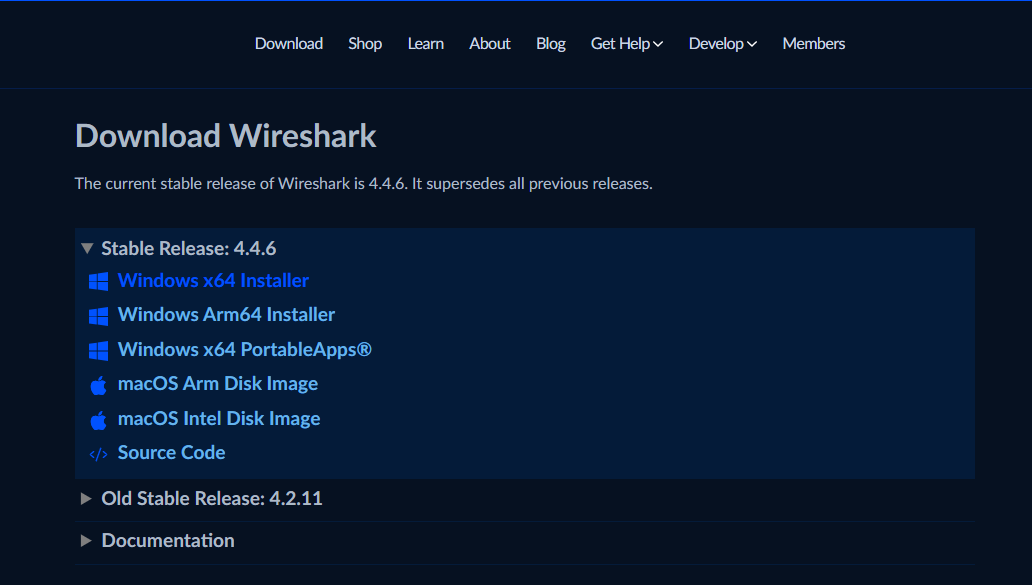Viewport: 1032px width, 585px height.
Task: Download the macOS Arm Disk Image
Action: pos(218,384)
